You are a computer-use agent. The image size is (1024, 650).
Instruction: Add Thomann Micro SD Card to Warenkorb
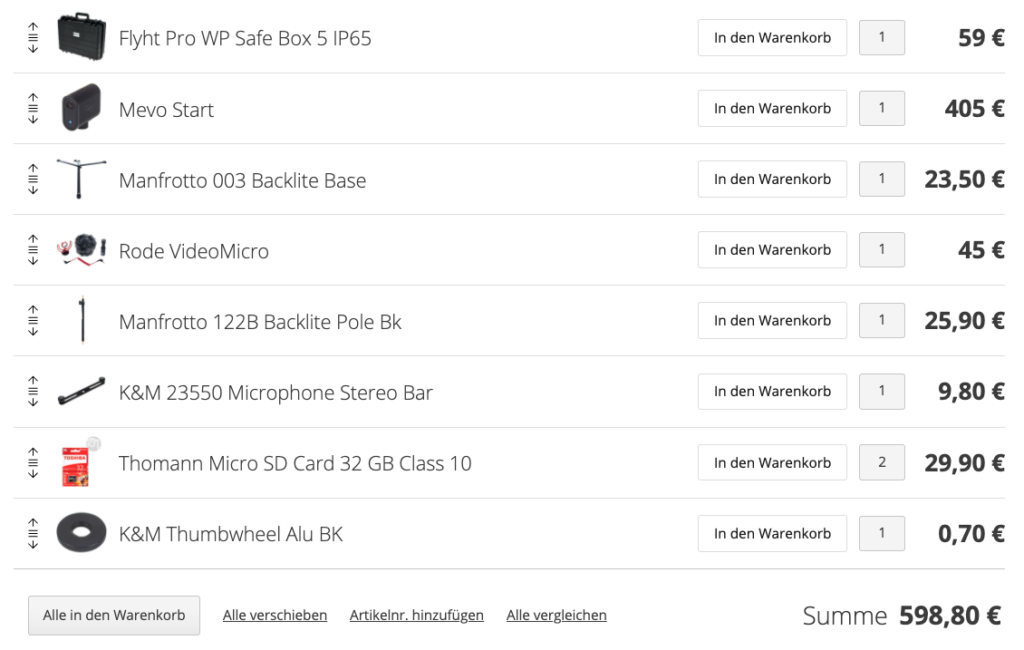772,463
